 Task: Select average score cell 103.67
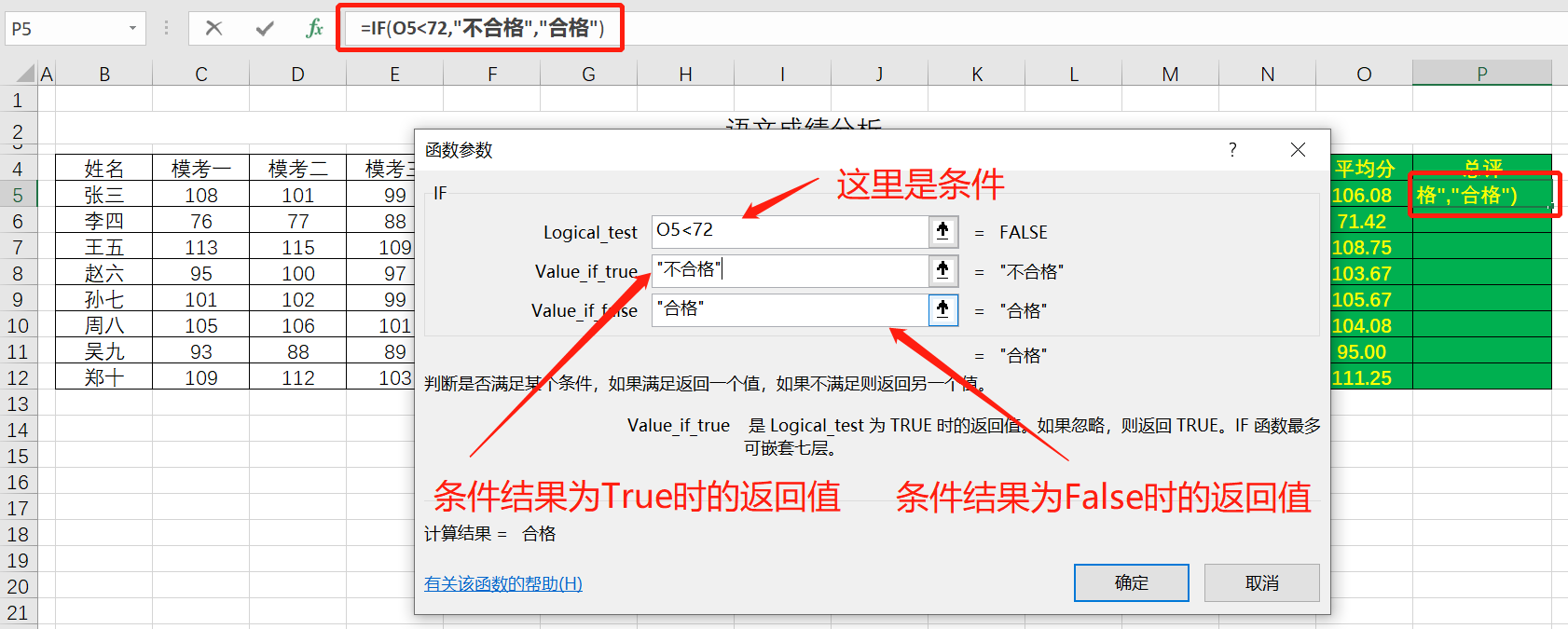[x=1371, y=273]
